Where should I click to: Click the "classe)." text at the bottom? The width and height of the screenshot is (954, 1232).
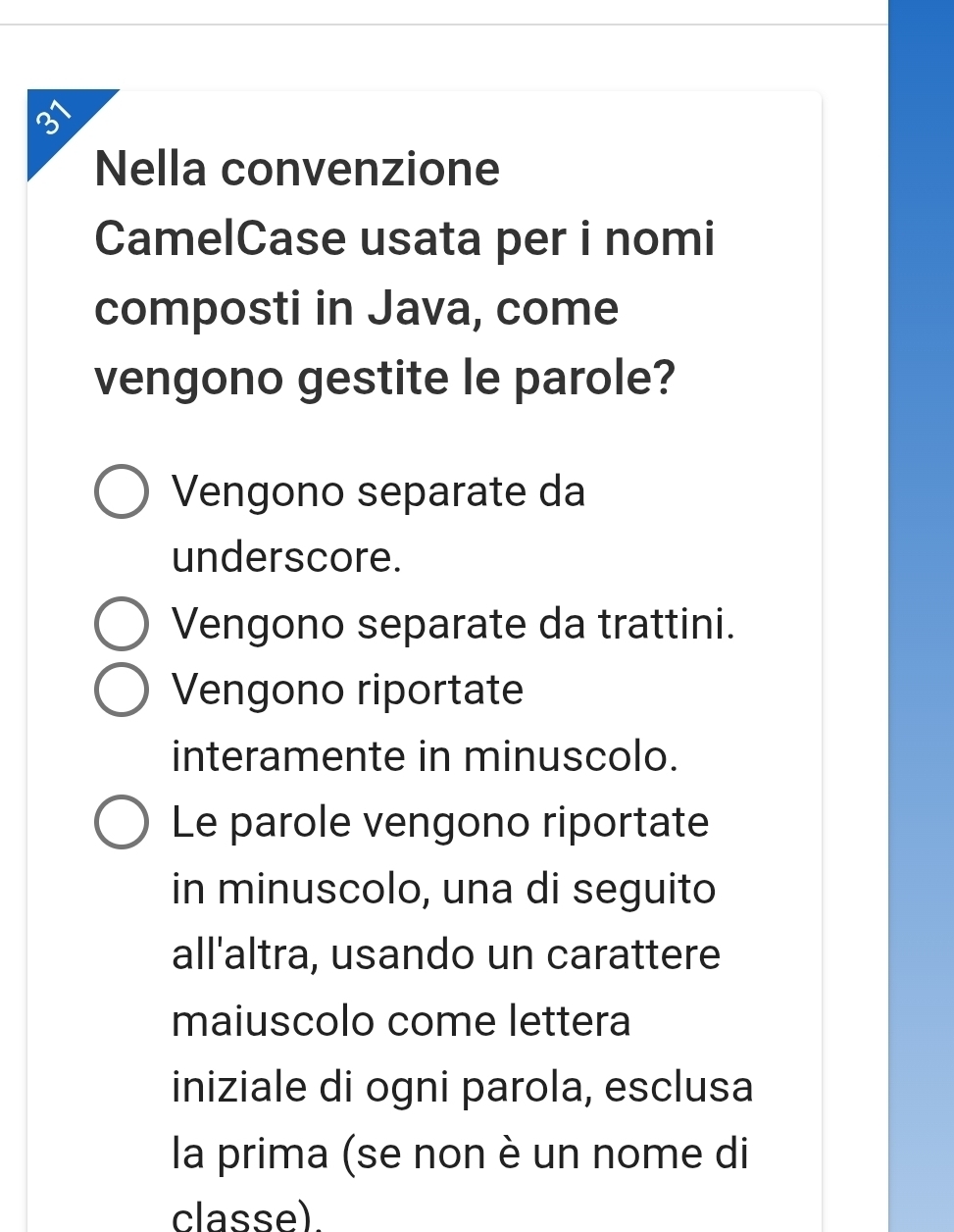click(x=248, y=1216)
